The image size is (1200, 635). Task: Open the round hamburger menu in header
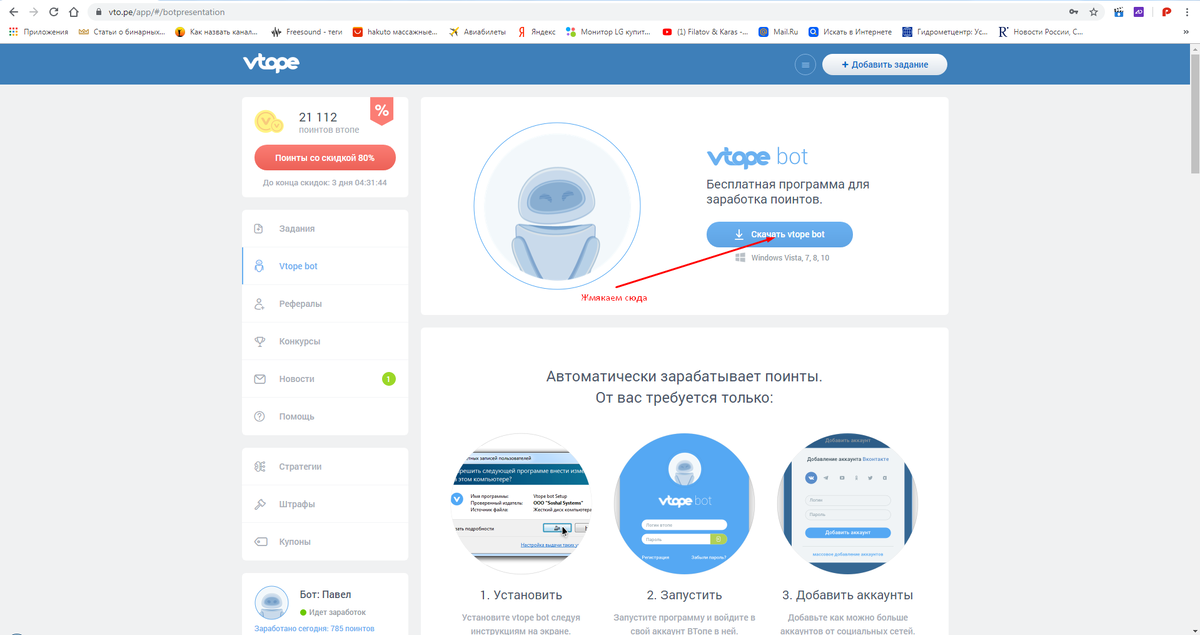[x=805, y=65]
